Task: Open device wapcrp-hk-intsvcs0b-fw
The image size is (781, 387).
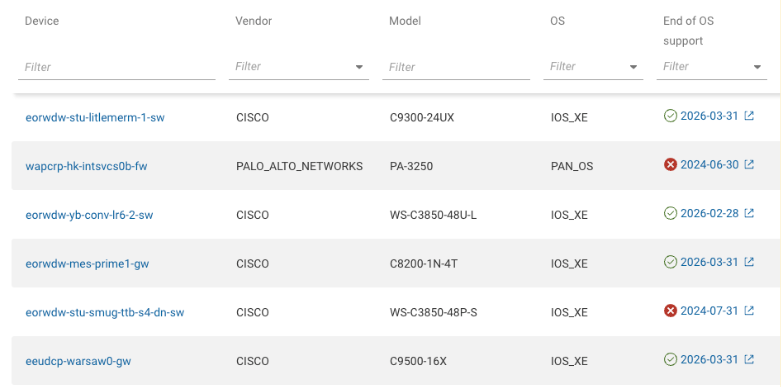Action: tap(86, 166)
